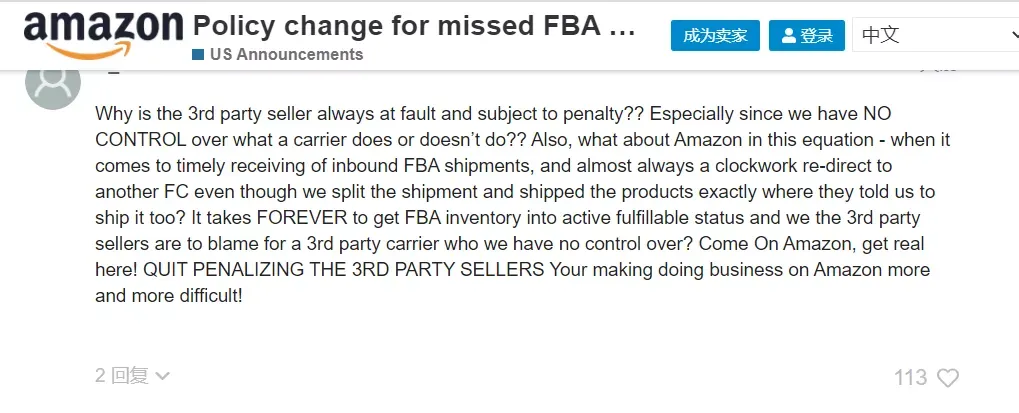Image resolution: width=1019 pixels, height=413 pixels.
Task: Click the 成为卖家 button
Action: (715, 36)
